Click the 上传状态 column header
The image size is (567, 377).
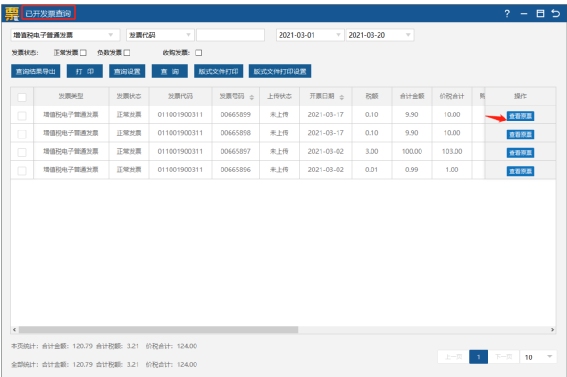coord(279,96)
